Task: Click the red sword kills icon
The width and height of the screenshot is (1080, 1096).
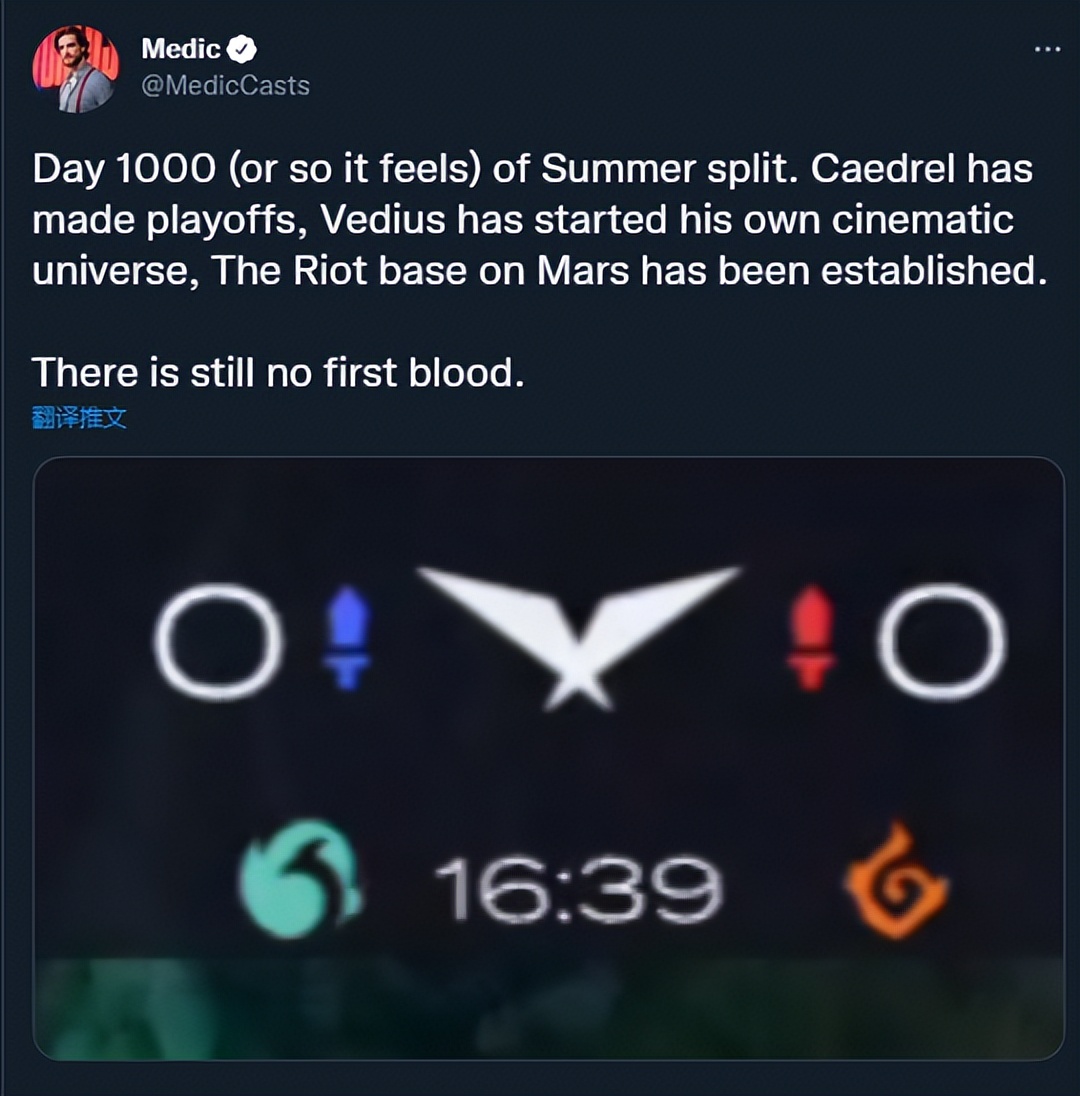Action: coord(811,638)
